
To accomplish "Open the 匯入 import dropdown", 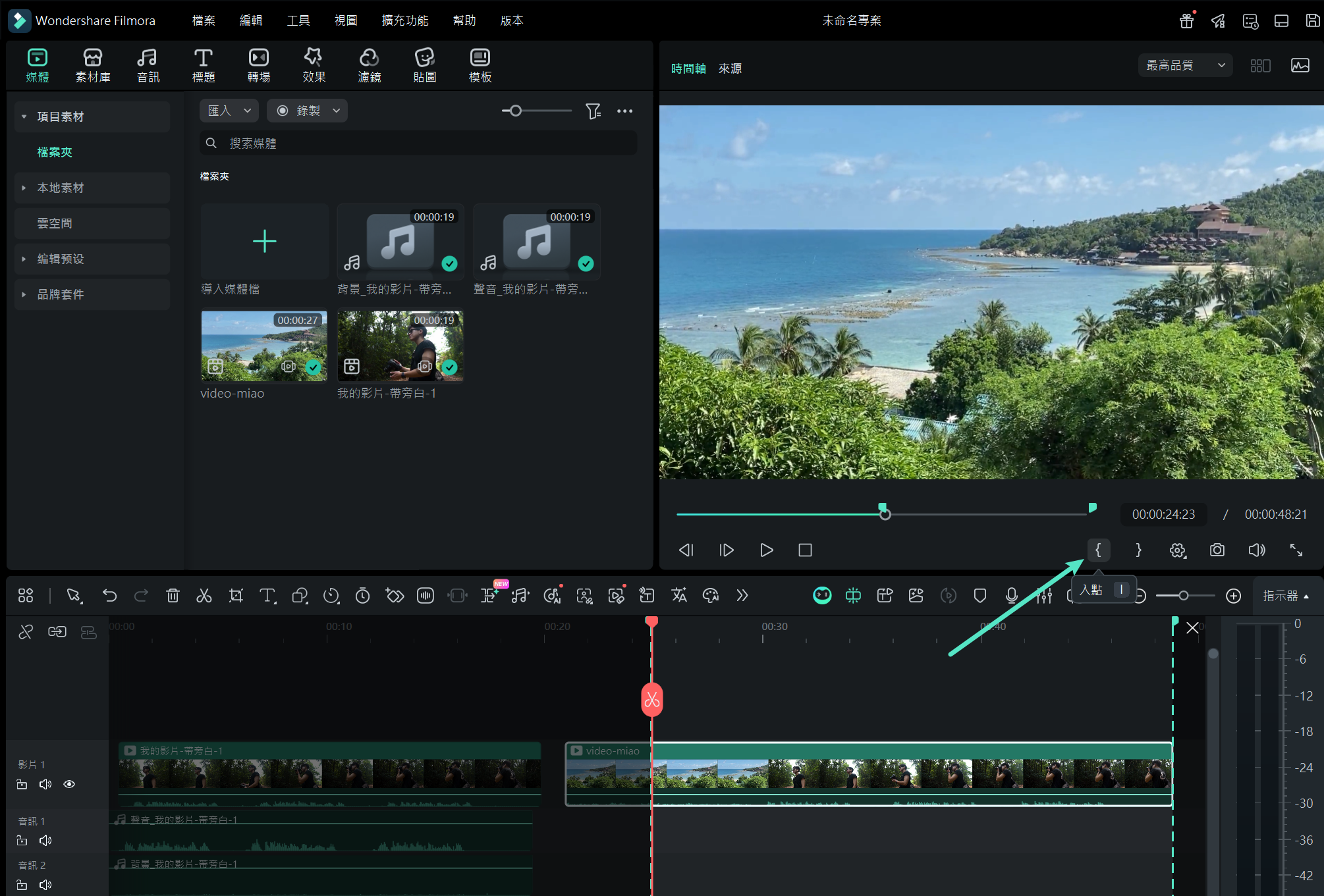I will [229, 111].
